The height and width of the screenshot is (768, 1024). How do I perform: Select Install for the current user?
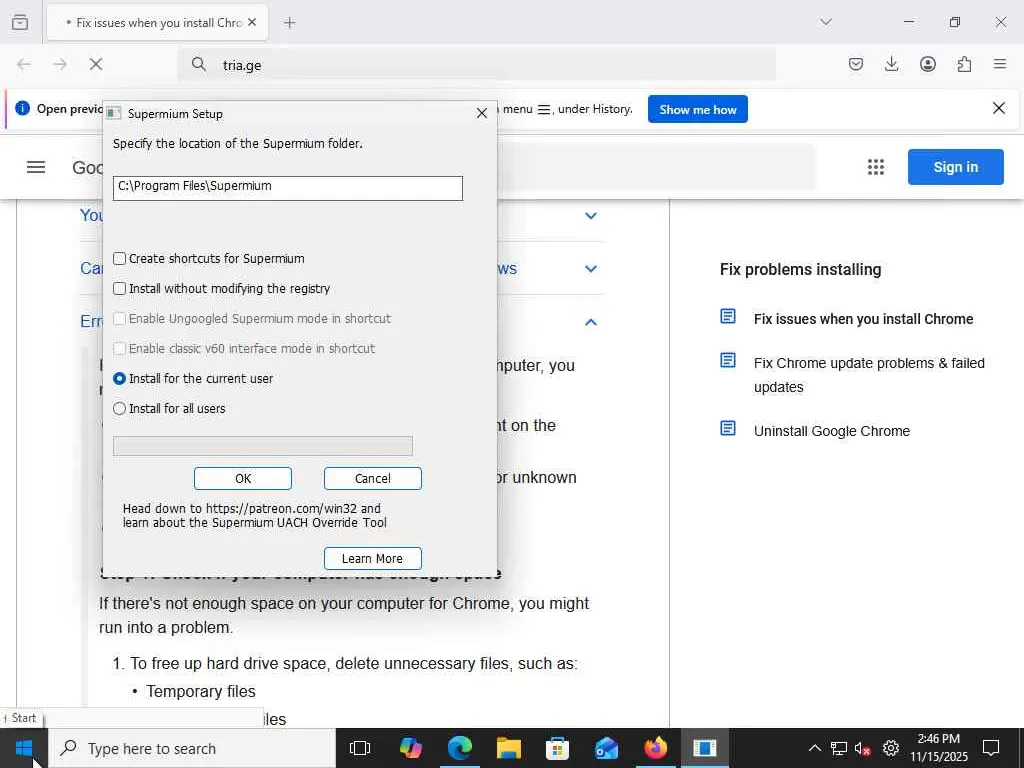coord(193,379)
